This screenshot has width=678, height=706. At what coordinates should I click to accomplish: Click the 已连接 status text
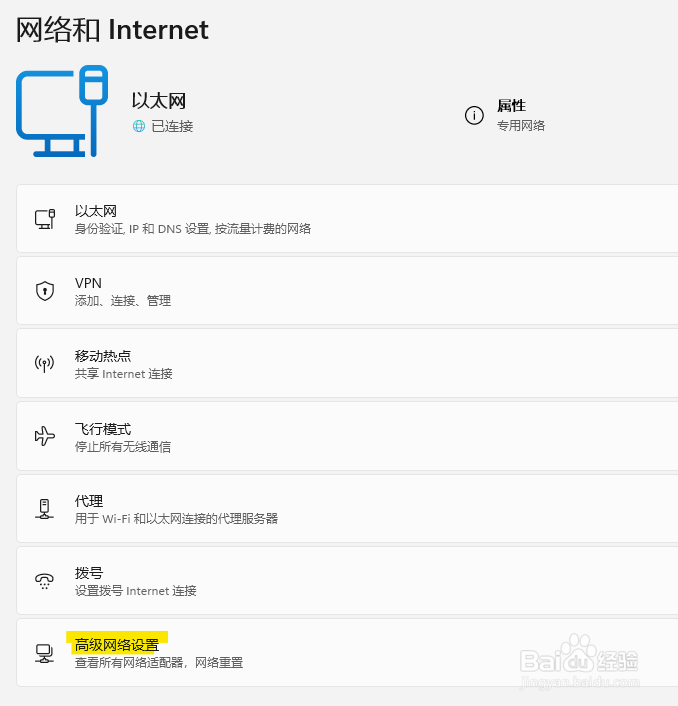pyautogui.click(x=172, y=126)
